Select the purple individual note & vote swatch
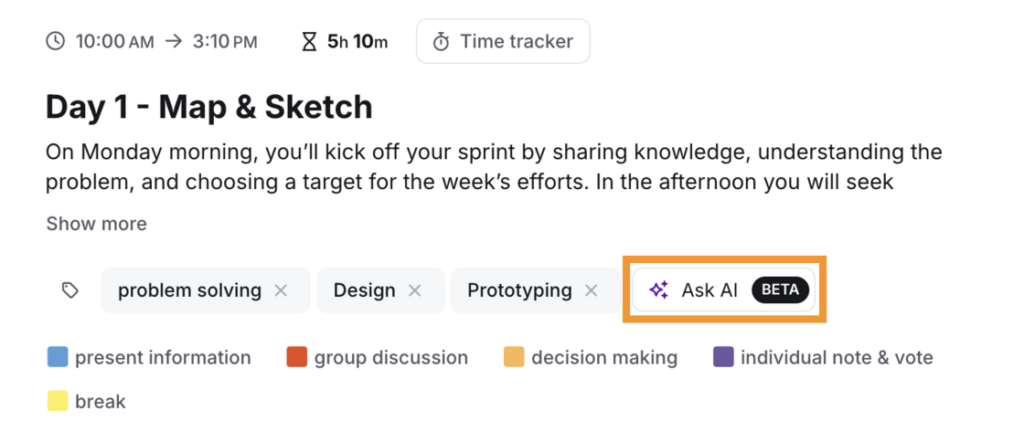 (723, 357)
